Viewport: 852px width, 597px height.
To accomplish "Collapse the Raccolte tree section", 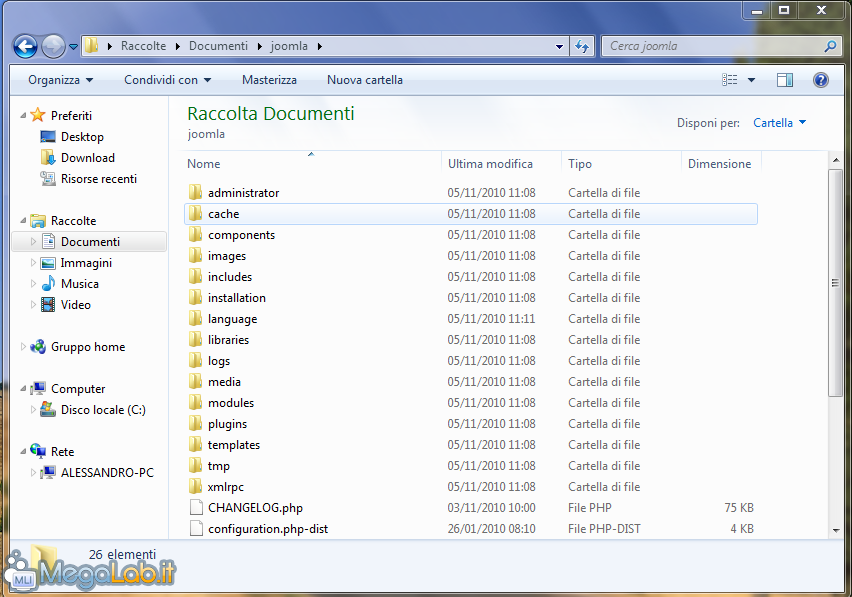I will coord(23,221).
